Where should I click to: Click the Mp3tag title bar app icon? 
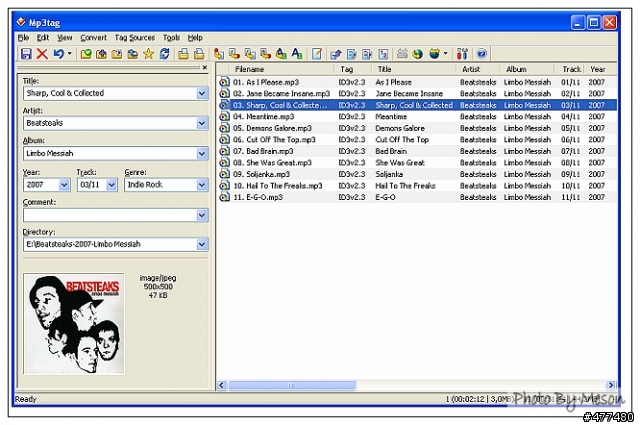(x=21, y=22)
